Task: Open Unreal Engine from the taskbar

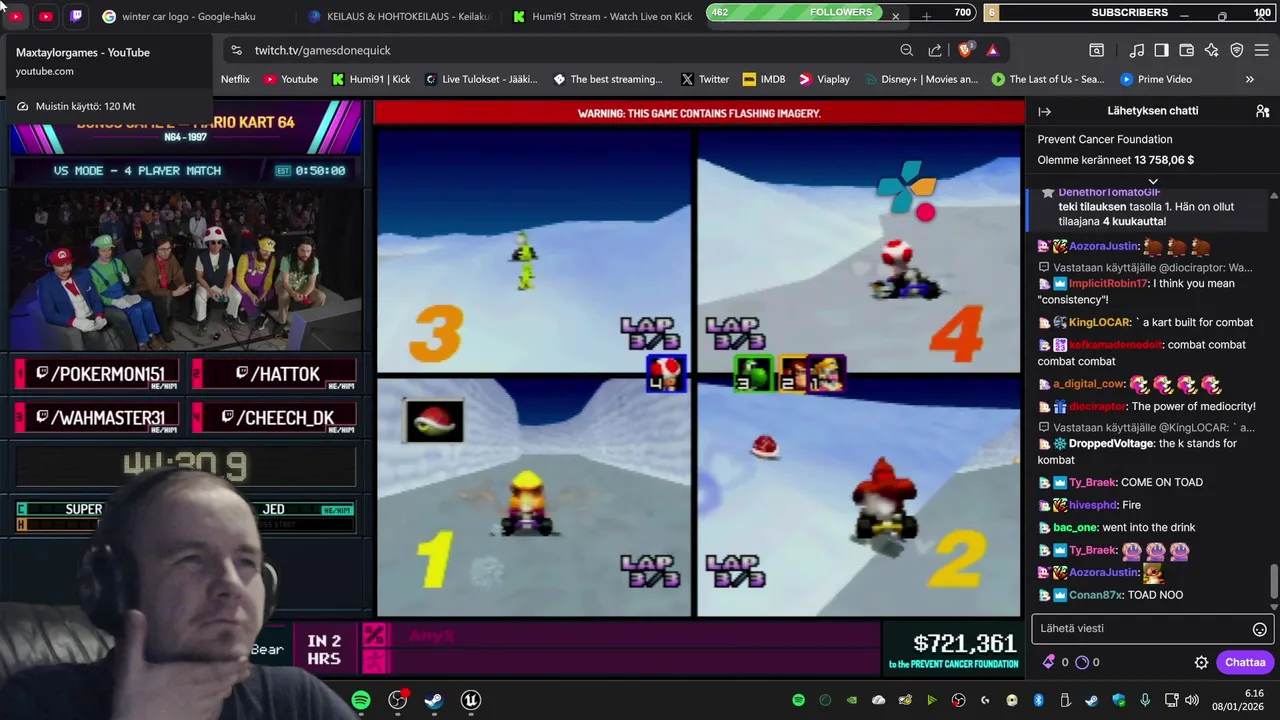Action: pos(471,700)
